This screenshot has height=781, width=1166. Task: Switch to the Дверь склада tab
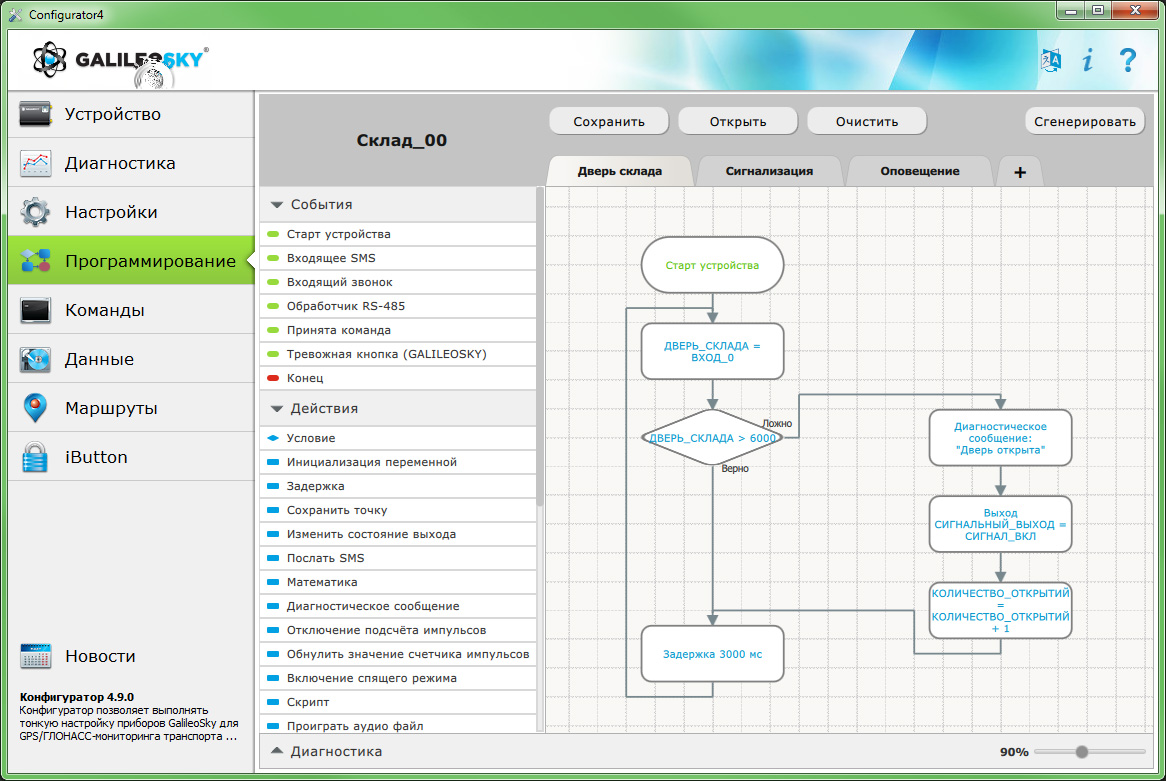pos(619,171)
